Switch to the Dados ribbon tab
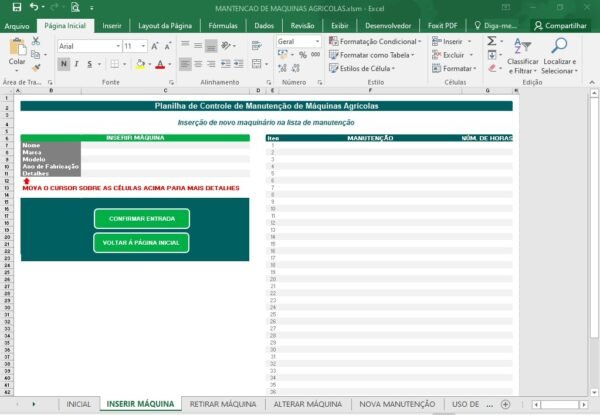 (264, 26)
